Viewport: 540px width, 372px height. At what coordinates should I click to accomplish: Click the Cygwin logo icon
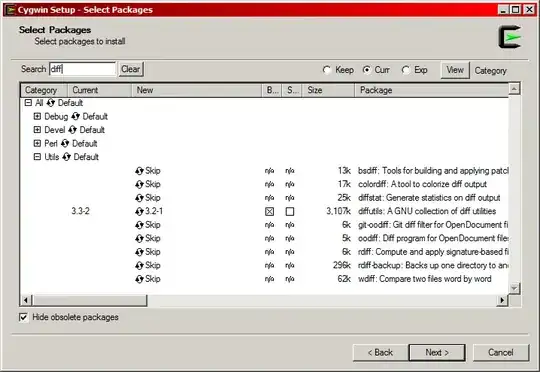(x=510, y=37)
